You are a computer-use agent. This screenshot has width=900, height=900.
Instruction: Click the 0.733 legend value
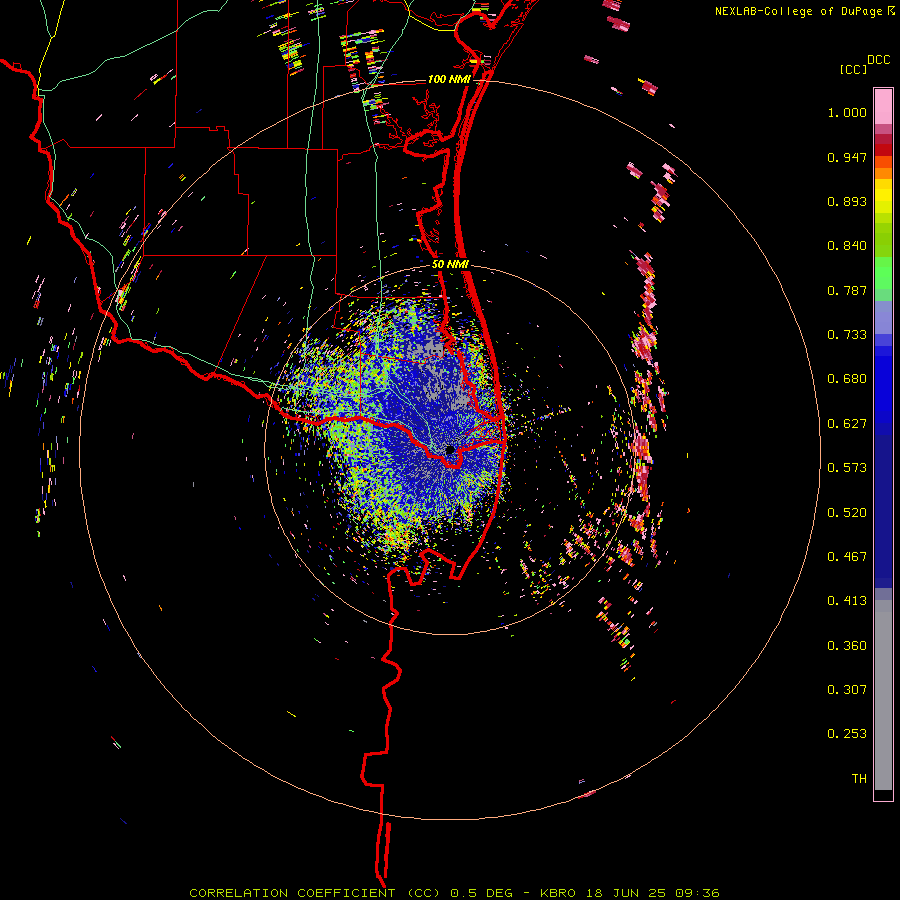(x=847, y=335)
